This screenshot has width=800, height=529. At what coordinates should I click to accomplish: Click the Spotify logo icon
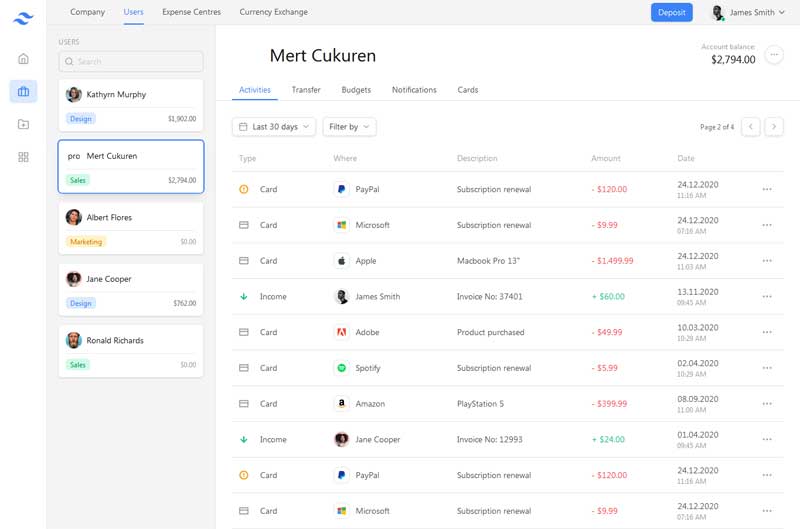pyautogui.click(x=341, y=368)
